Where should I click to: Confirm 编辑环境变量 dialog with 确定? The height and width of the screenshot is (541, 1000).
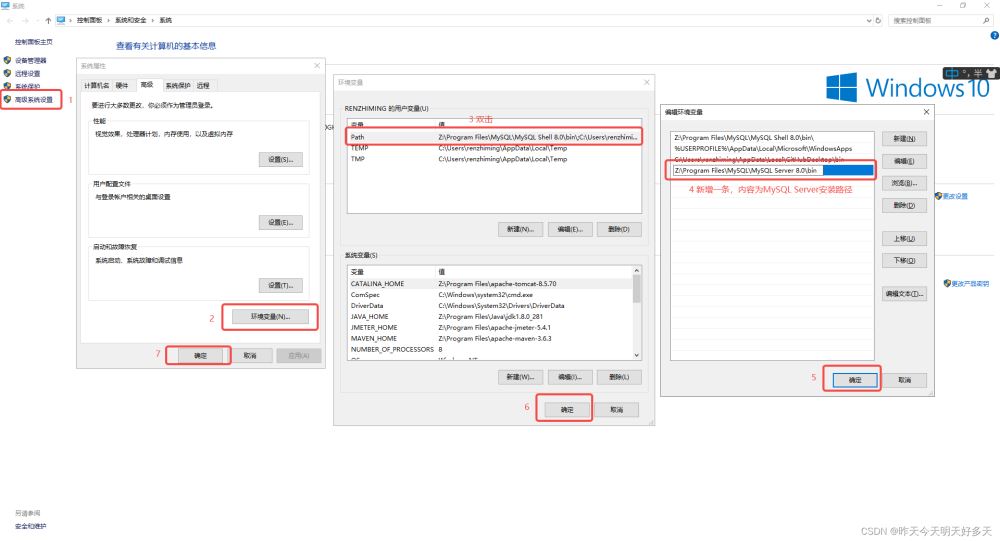coord(855,380)
